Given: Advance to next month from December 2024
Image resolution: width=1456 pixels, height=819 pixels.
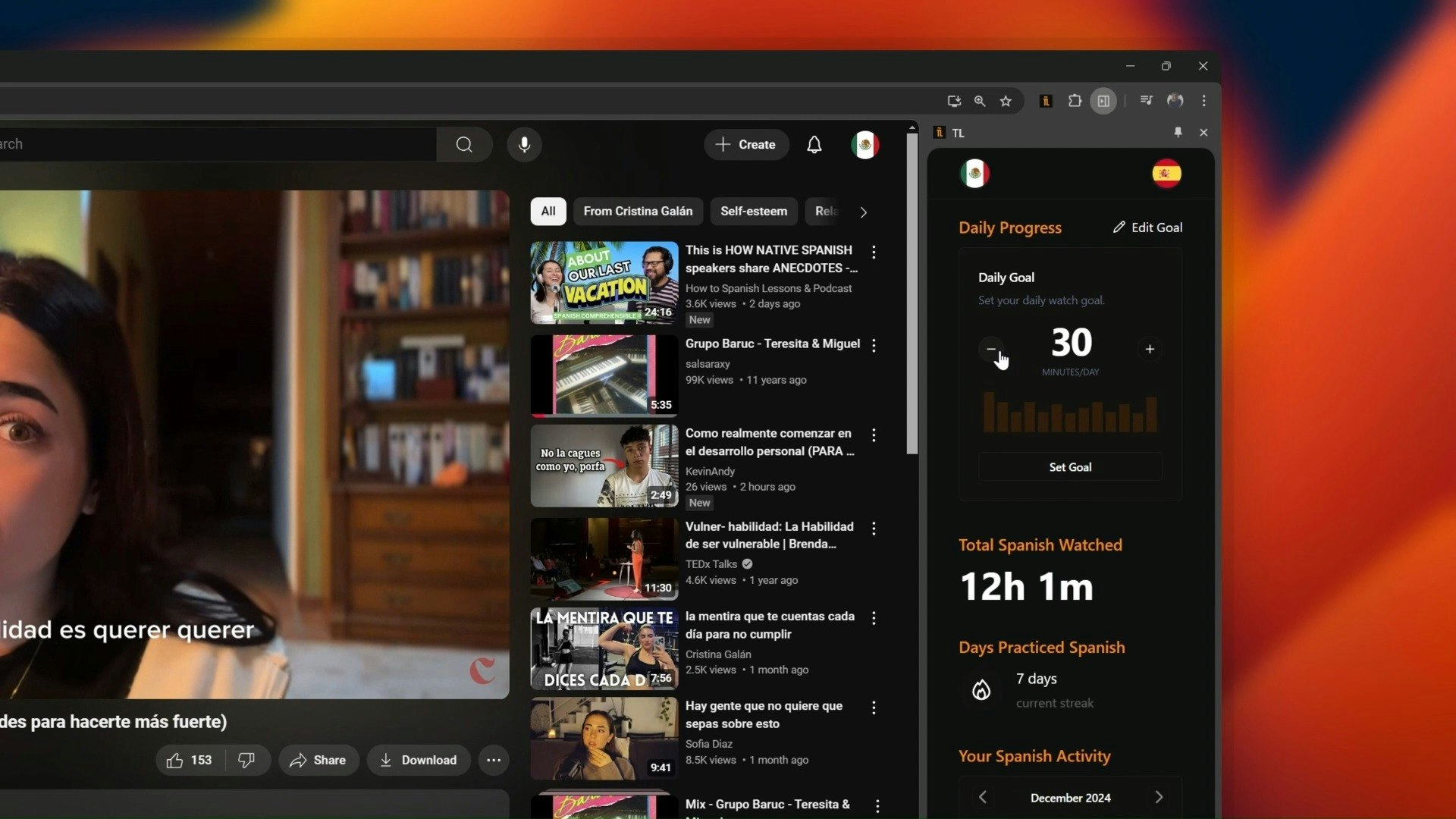Looking at the screenshot, I should (1159, 797).
